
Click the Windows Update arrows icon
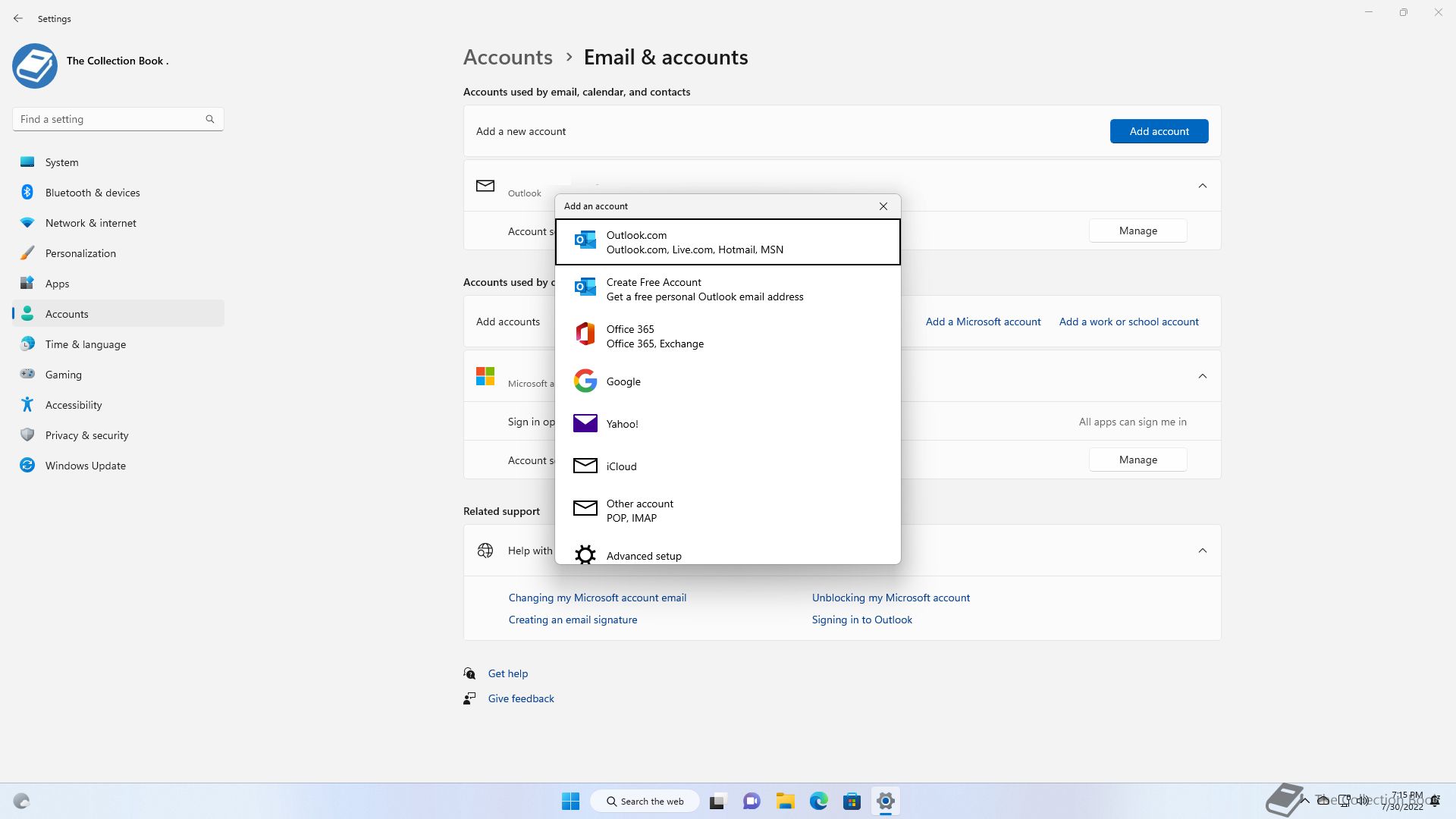pos(27,465)
